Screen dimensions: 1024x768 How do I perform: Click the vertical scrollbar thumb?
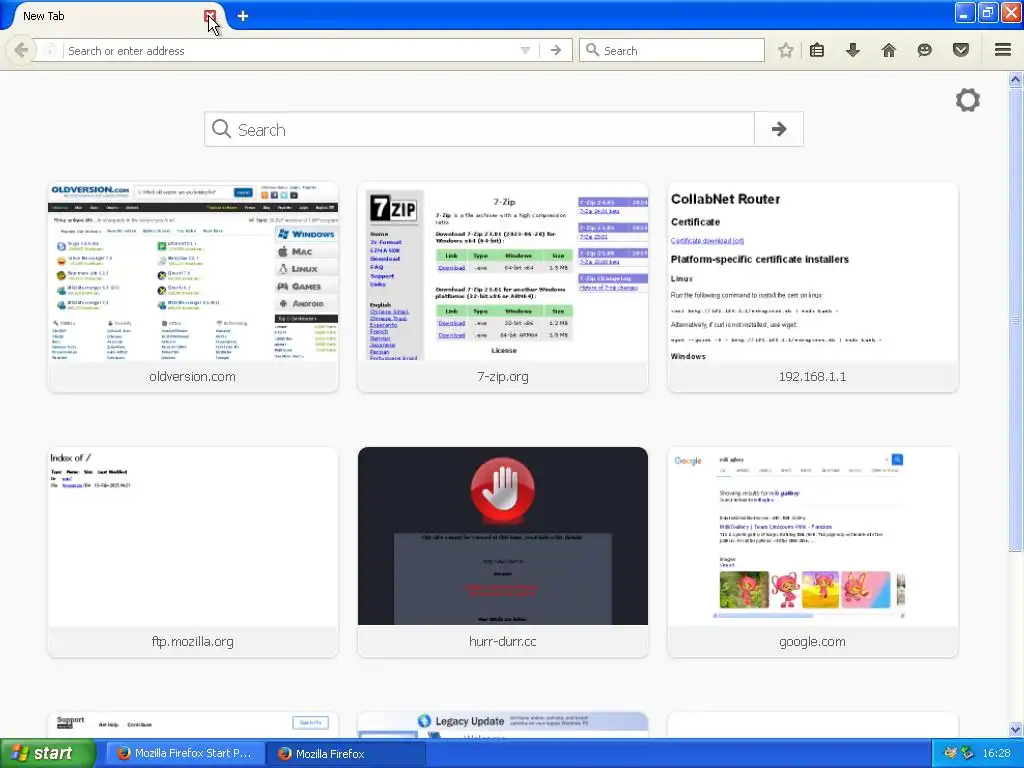[1015, 319]
